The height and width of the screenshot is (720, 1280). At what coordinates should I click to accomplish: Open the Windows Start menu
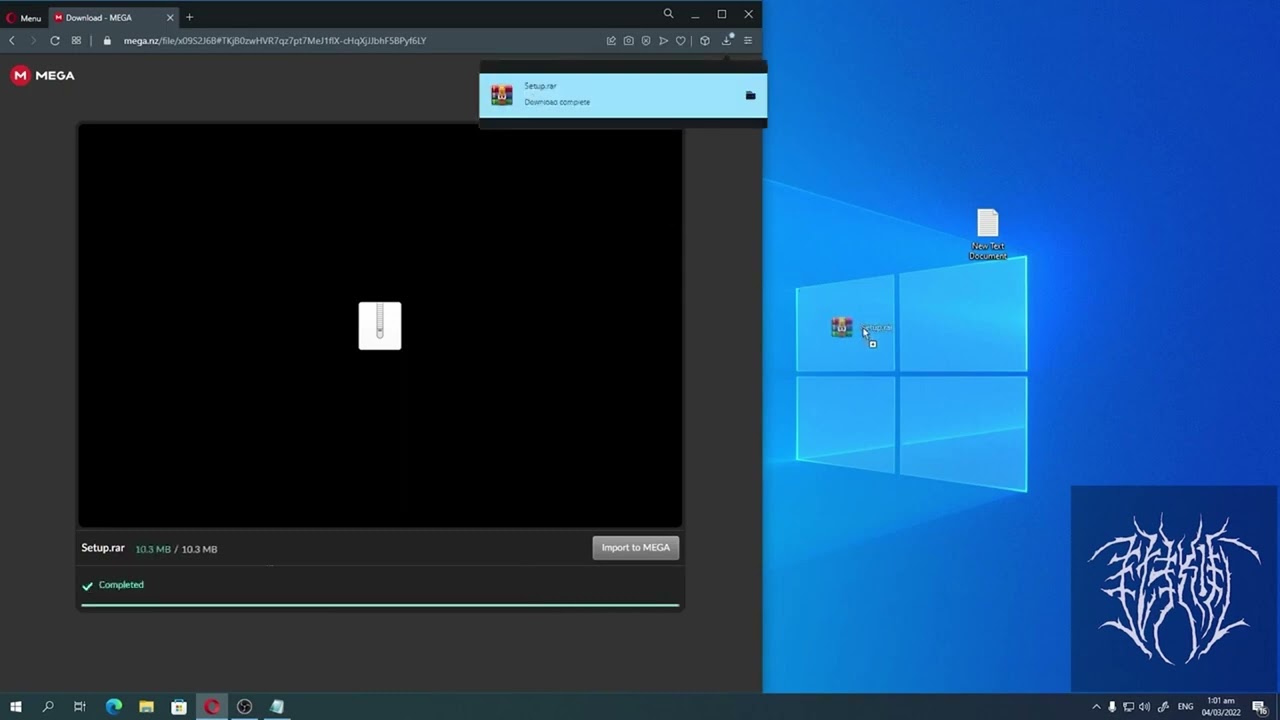pyautogui.click(x=15, y=707)
